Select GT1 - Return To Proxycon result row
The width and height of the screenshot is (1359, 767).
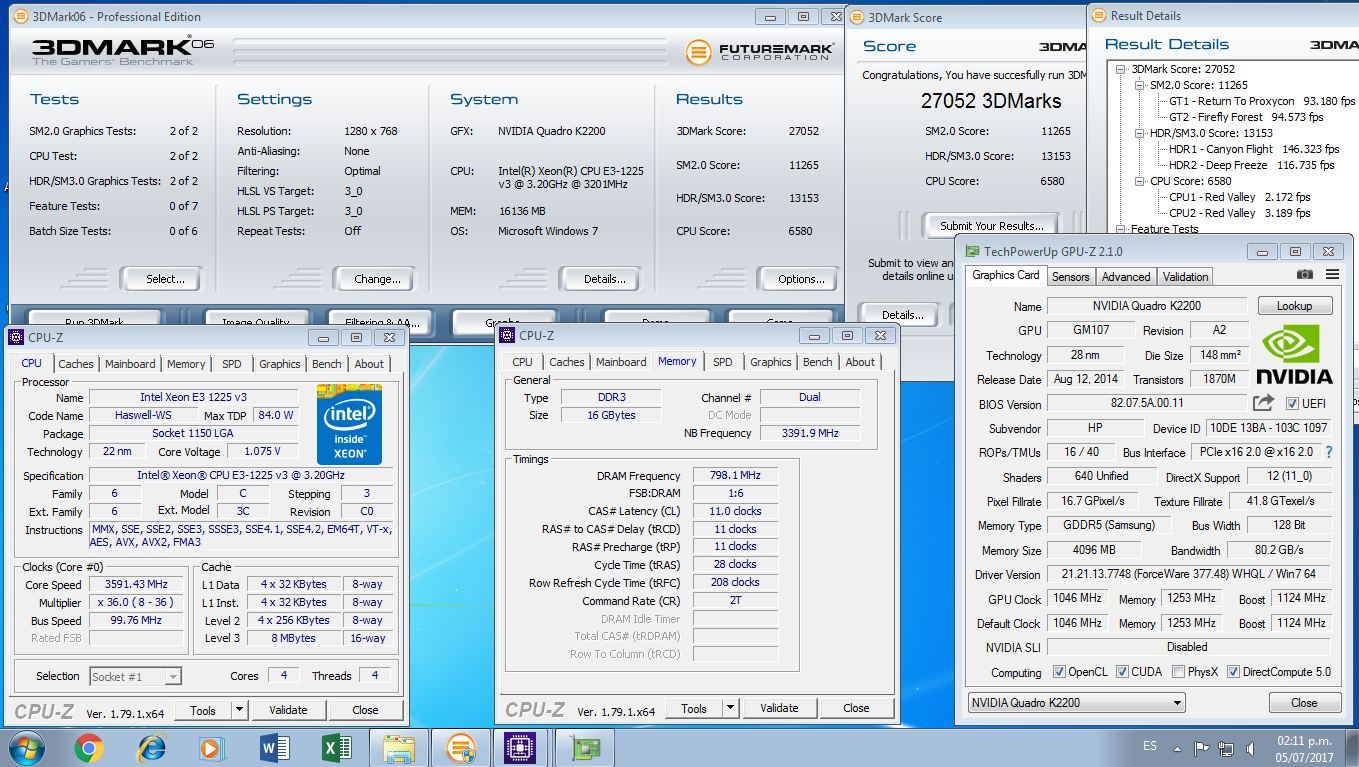click(1262, 101)
